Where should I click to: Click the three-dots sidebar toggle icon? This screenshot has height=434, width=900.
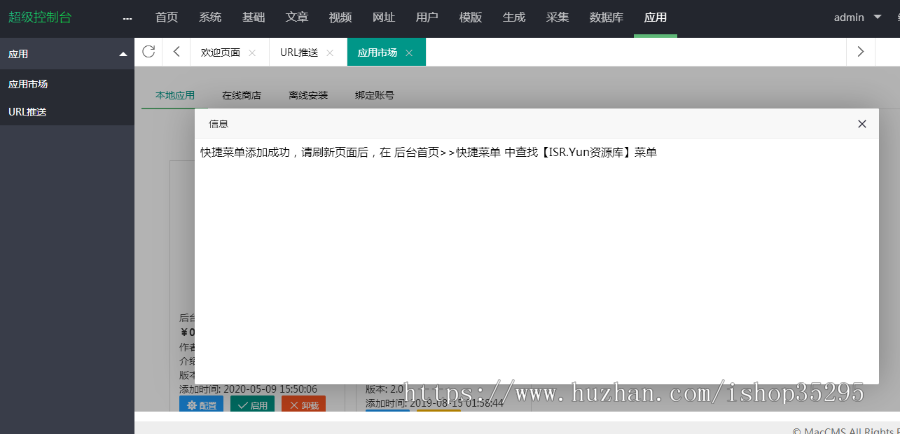(127, 18)
